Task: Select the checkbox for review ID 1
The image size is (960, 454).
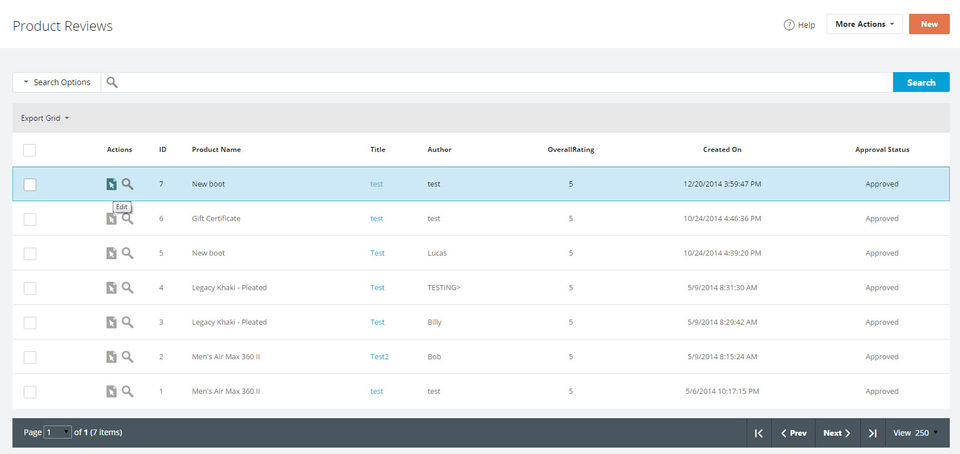Action: [x=29, y=392]
